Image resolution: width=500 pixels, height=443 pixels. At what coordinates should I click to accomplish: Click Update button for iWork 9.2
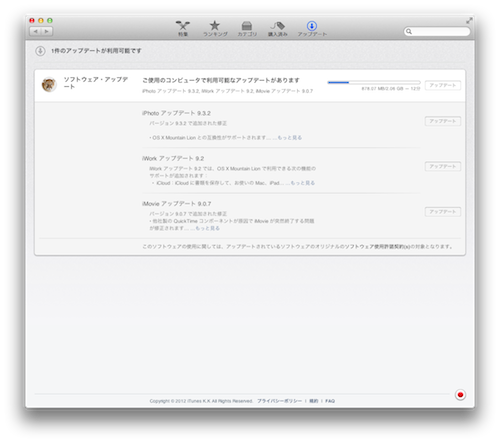coord(443,166)
